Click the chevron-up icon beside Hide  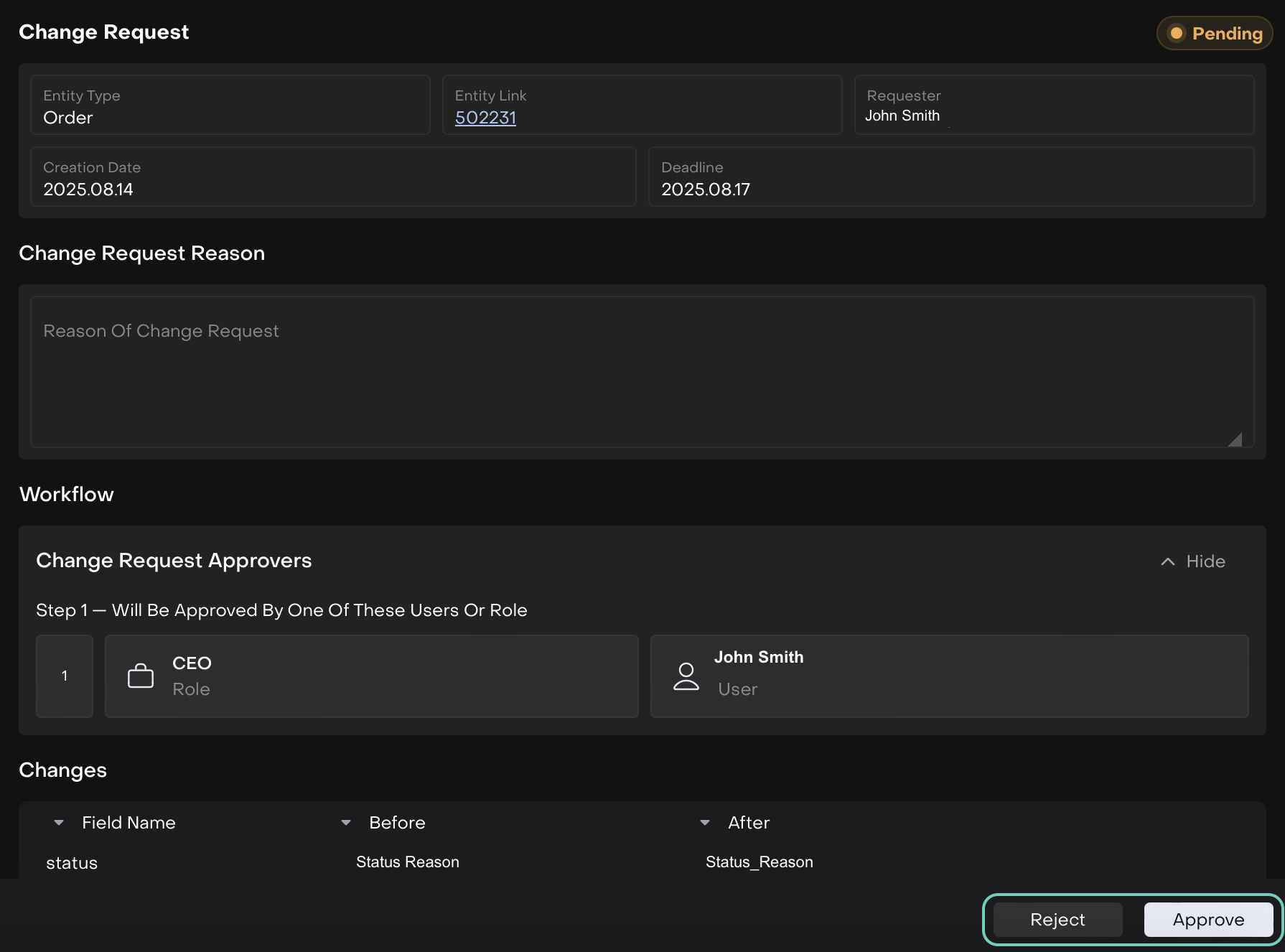1168,561
